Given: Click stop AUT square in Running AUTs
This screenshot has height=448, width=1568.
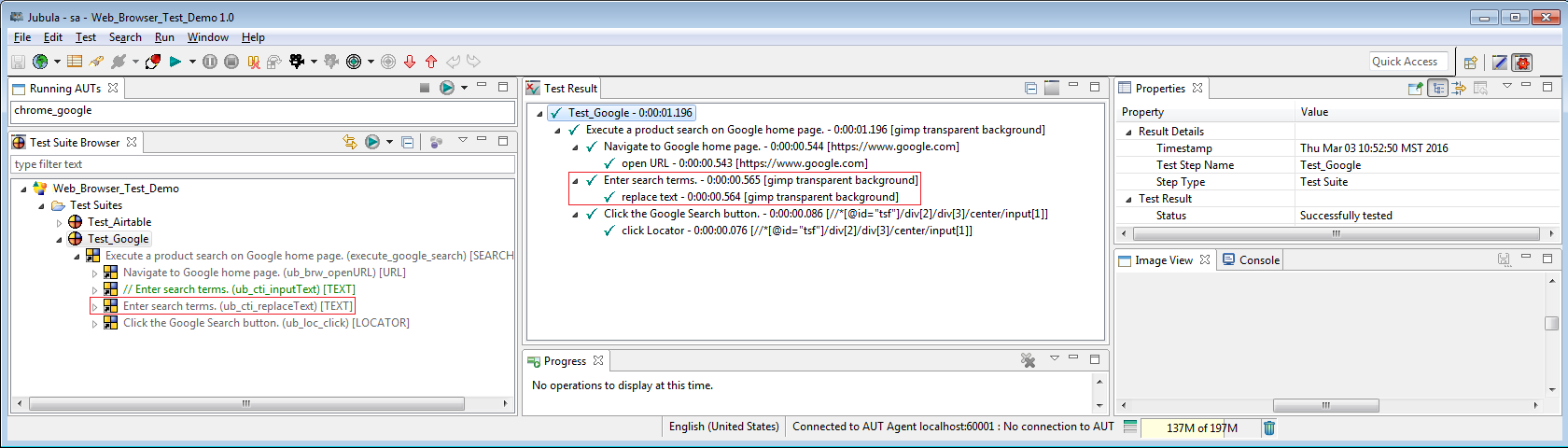Looking at the screenshot, I should 424,88.
